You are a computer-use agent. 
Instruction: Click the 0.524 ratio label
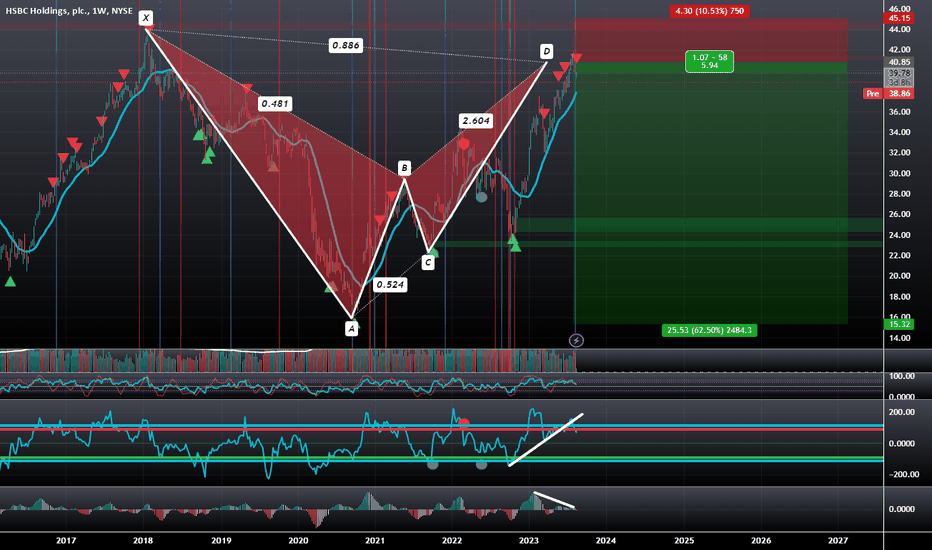coord(390,284)
